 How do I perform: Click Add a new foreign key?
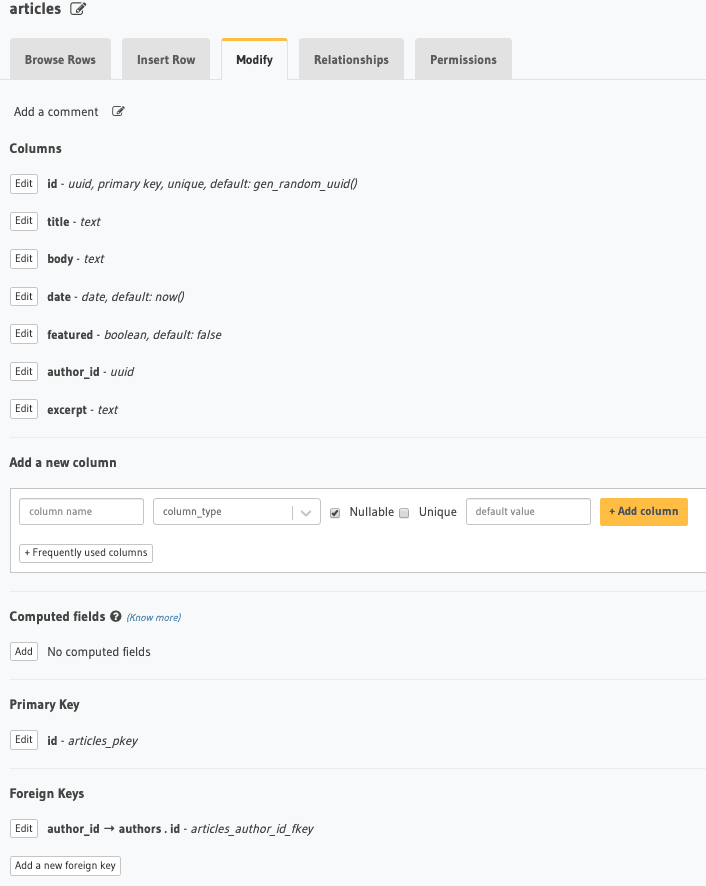(65, 865)
